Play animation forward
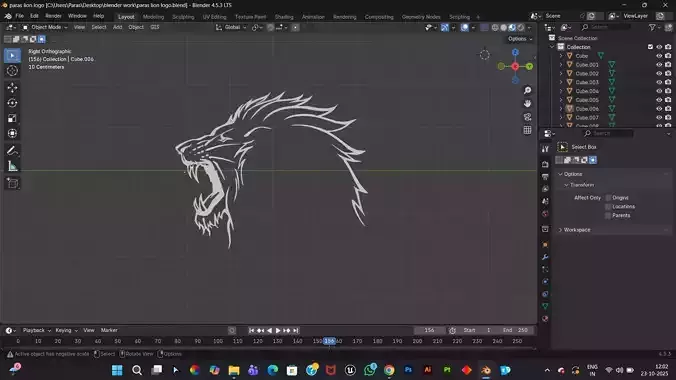This screenshot has width=676, height=380. pyautogui.click(x=278, y=330)
